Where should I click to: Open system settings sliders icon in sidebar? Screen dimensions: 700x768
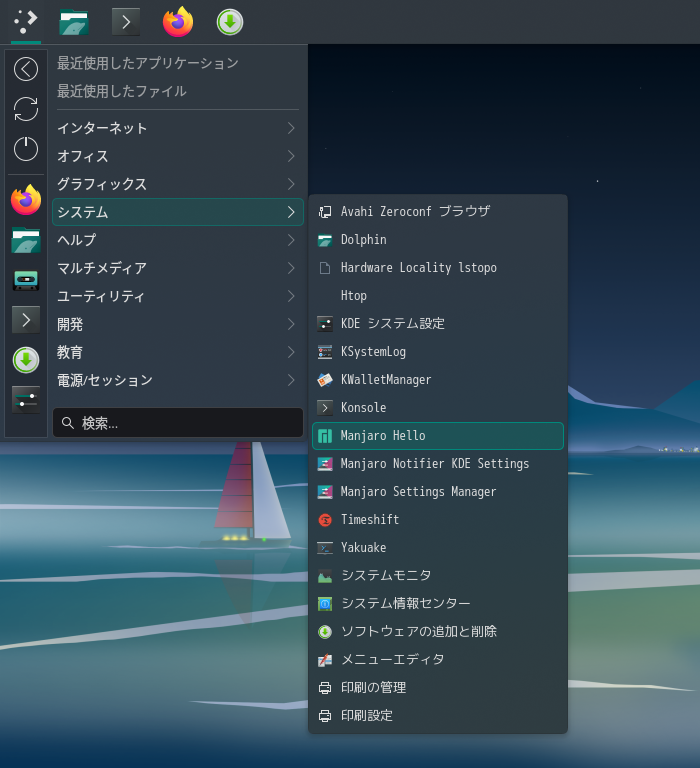tap(26, 400)
